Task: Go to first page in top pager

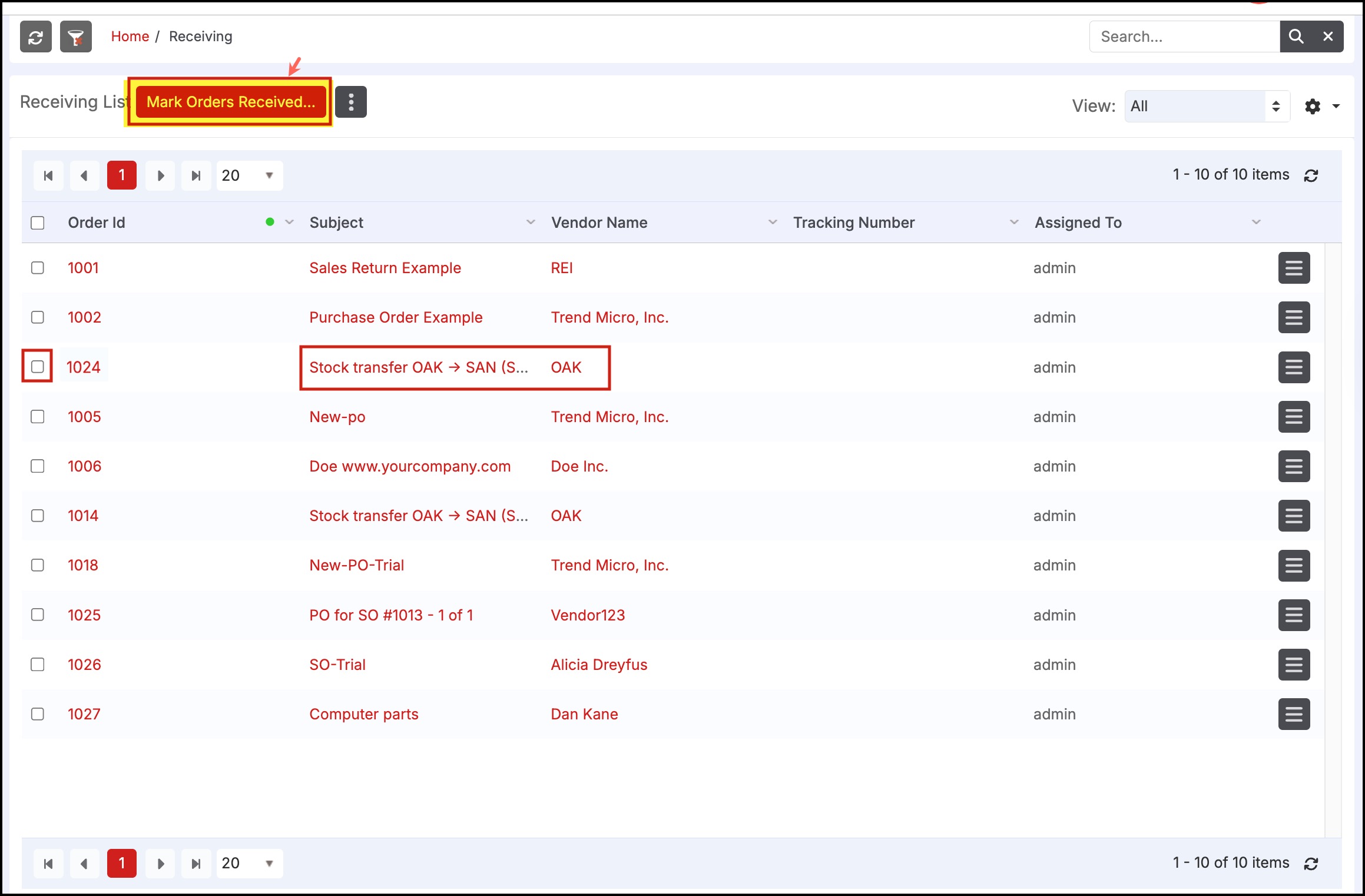Action: tap(48, 175)
